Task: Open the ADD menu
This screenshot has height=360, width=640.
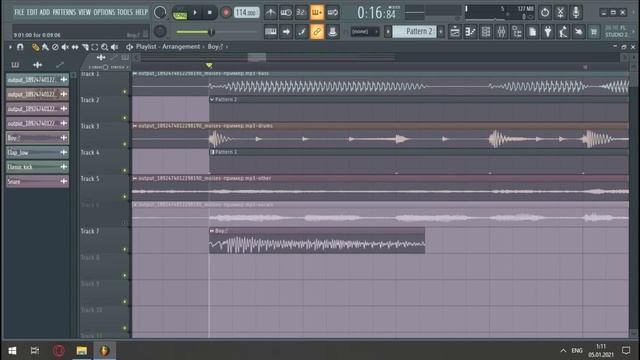Action: coord(45,12)
